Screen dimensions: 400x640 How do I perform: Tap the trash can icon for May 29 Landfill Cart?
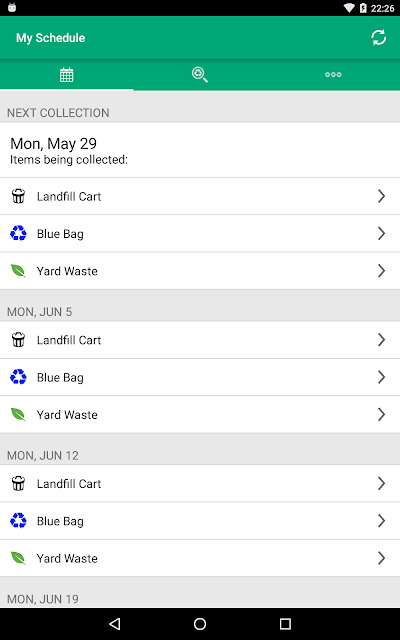(18, 196)
